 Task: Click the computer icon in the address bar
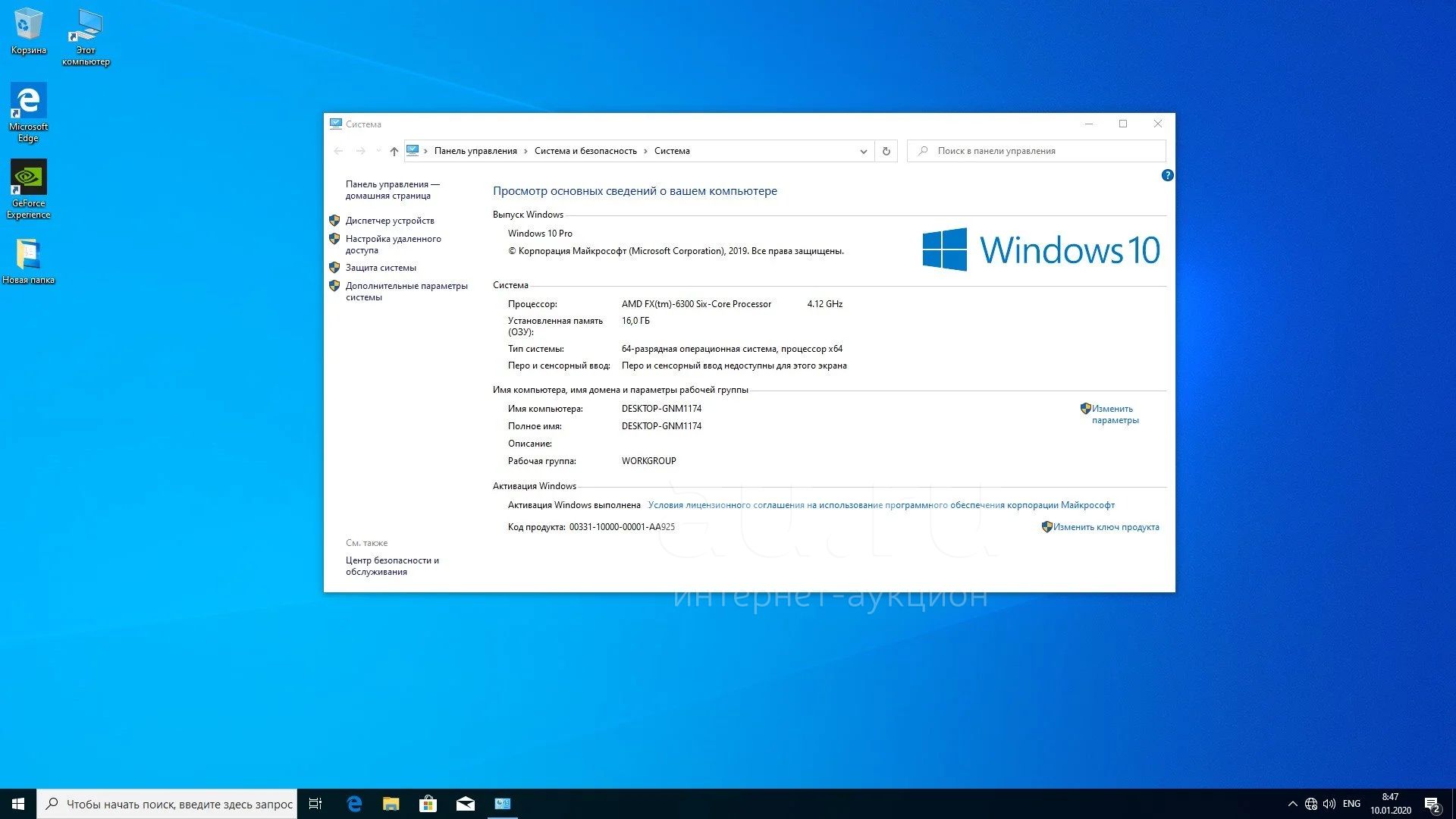click(x=413, y=150)
